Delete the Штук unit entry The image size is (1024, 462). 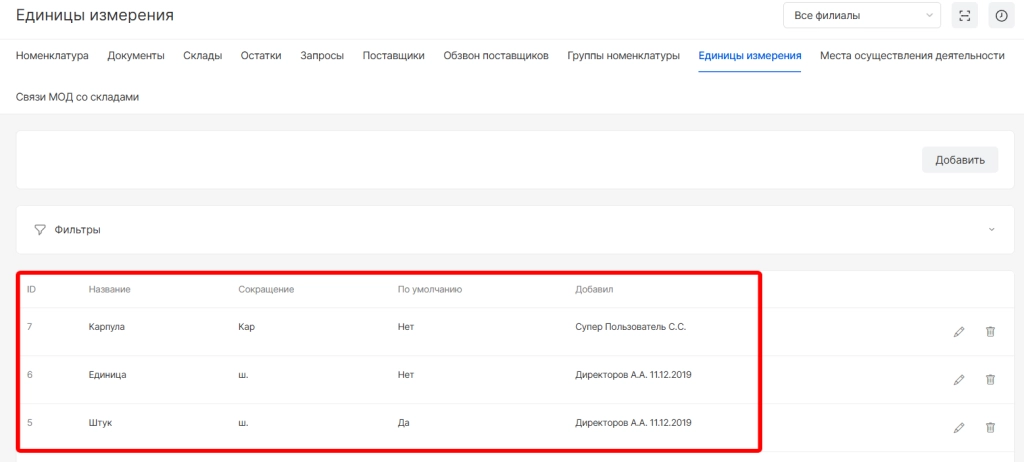pos(990,428)
